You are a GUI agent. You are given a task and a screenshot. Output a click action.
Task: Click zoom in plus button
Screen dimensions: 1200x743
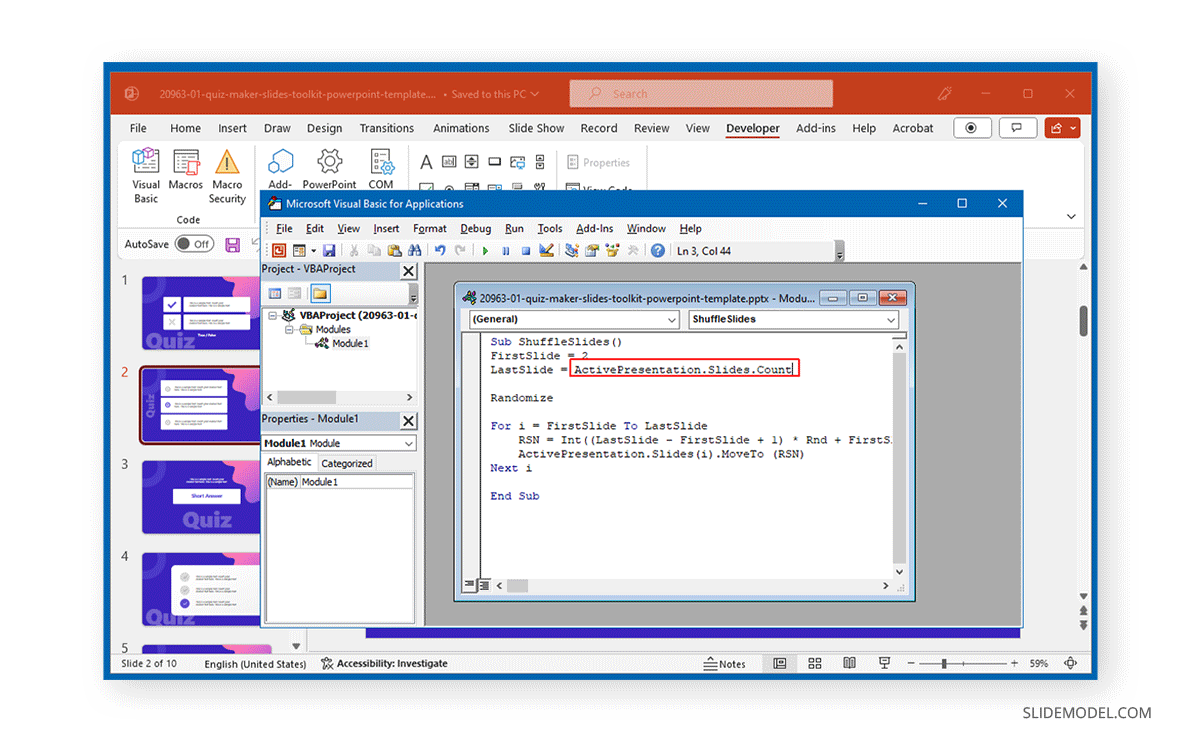[x=1014, y=664]
